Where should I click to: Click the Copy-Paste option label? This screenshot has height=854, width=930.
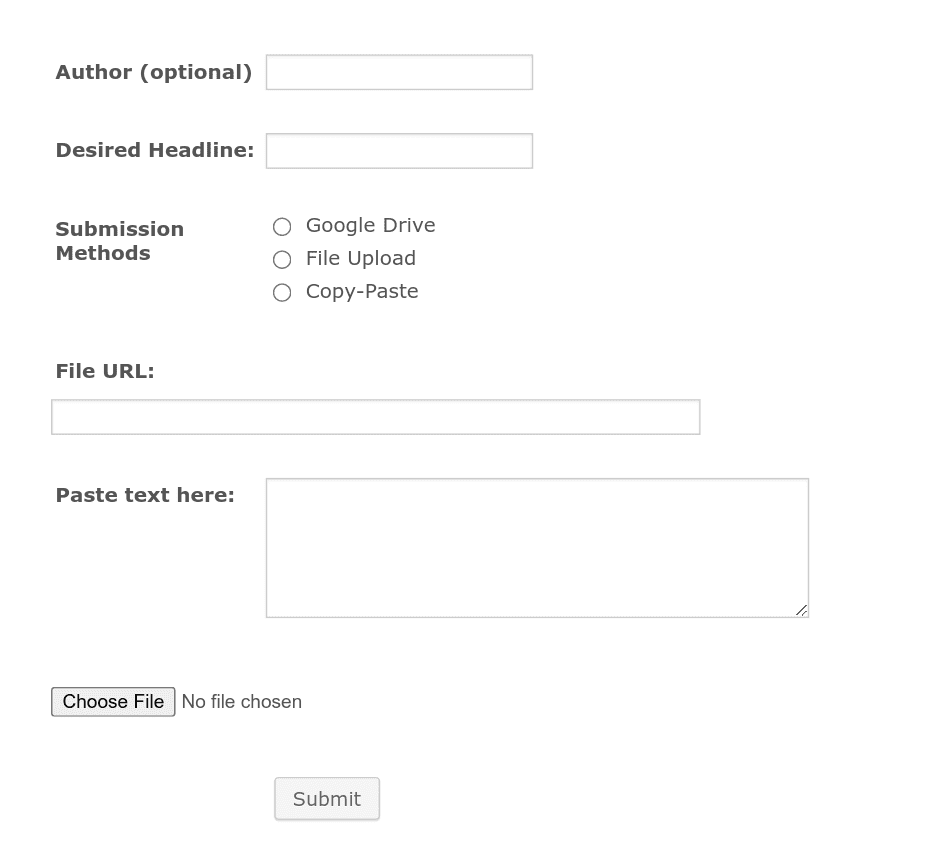pos(361,291)
